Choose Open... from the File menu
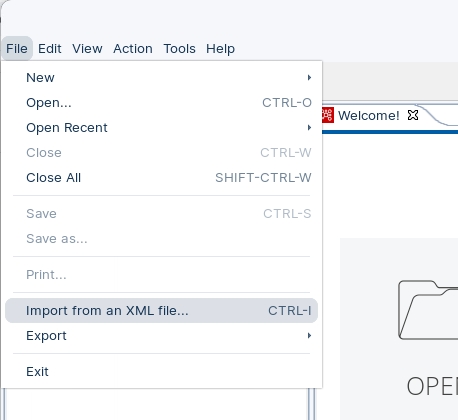 coord(162,103)
